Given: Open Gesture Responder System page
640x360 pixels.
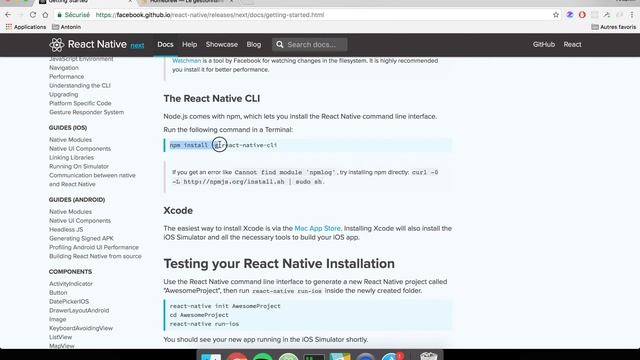Looking at the screenshot, I should 87,112.
